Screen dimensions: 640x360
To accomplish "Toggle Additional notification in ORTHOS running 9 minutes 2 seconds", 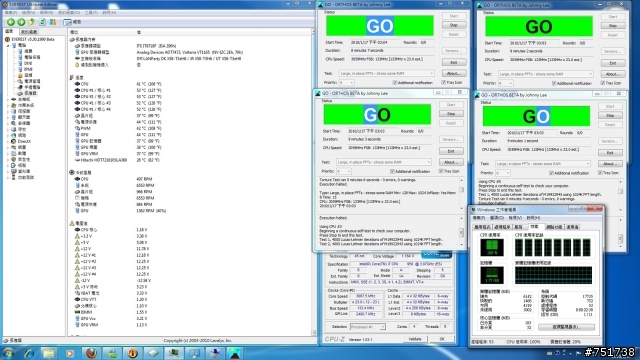I will pos(572,83).
